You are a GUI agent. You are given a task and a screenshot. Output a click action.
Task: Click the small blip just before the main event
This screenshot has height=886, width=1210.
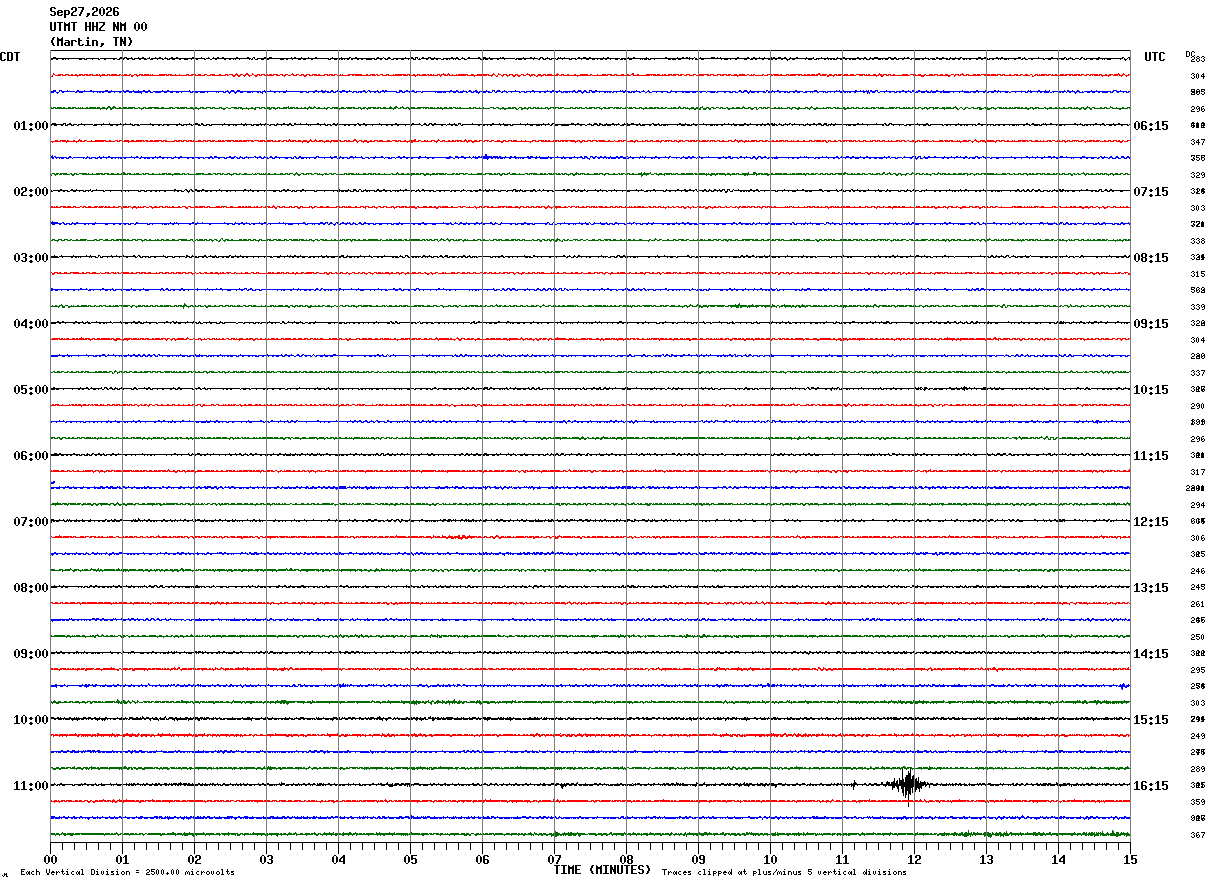click(853, 785)
